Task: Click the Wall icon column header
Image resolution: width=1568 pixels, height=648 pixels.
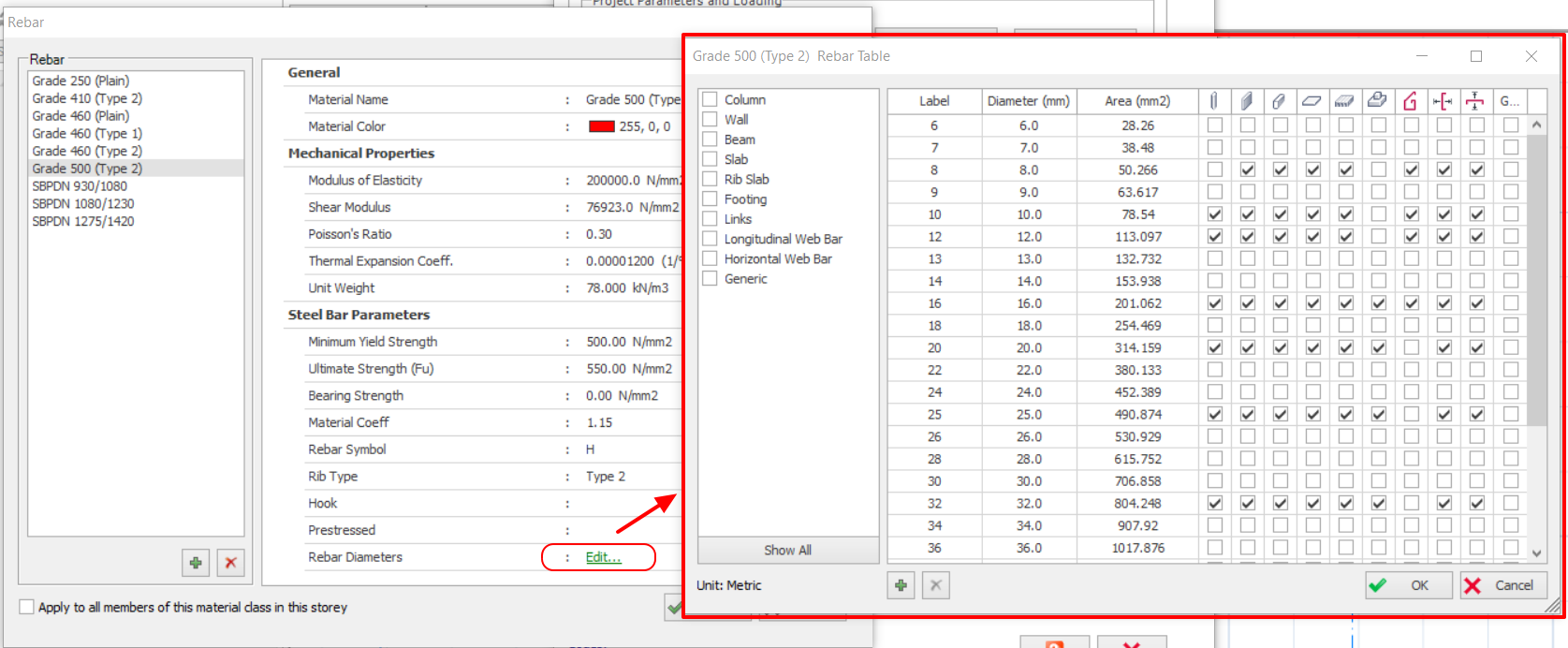Action: pos(1247,100)
